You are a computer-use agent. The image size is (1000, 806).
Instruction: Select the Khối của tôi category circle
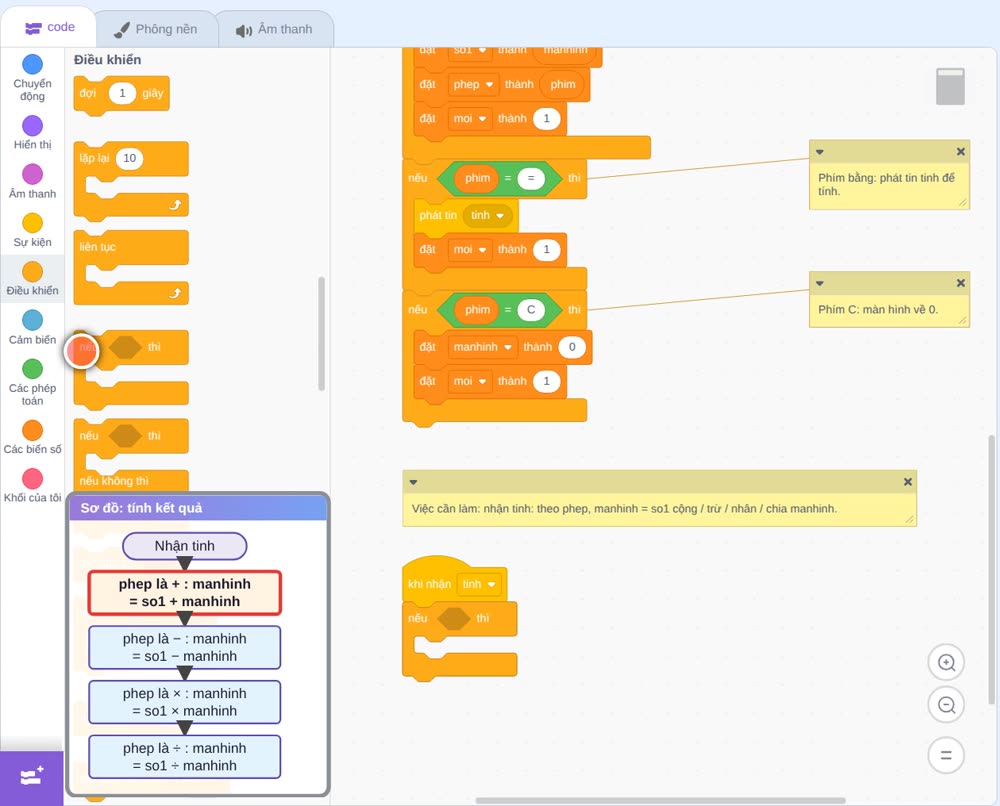[33, 478]
